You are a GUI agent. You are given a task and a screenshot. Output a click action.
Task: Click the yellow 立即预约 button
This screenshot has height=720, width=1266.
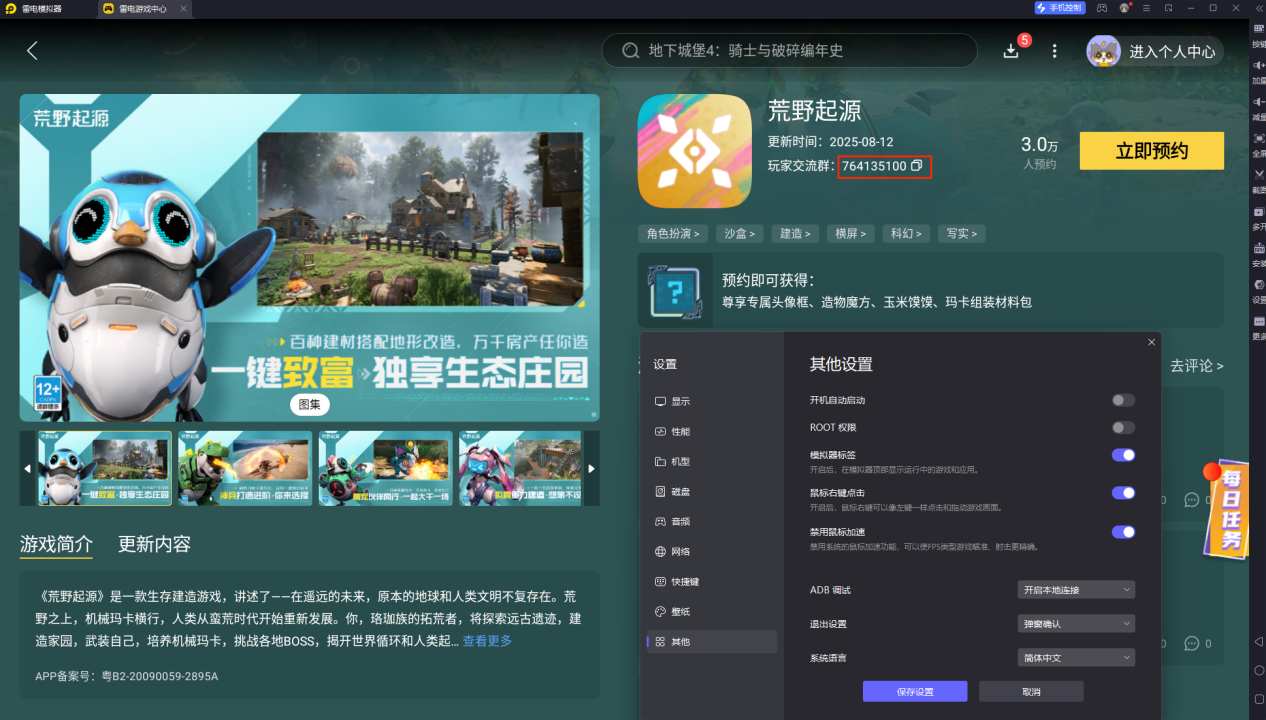point(1152,151)
